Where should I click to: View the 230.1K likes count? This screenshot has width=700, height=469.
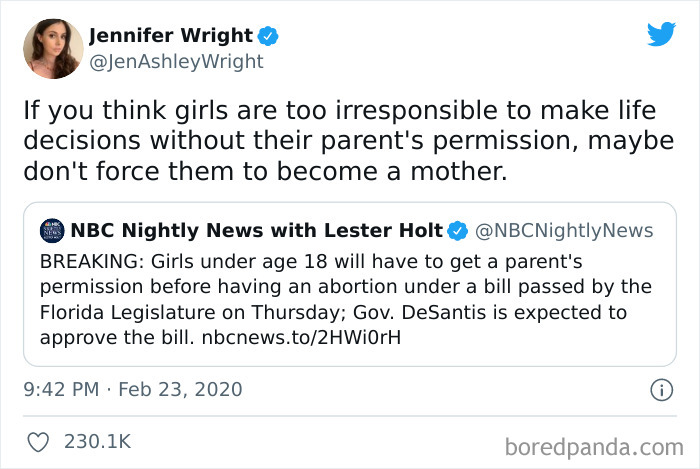[x=97, y=440]
